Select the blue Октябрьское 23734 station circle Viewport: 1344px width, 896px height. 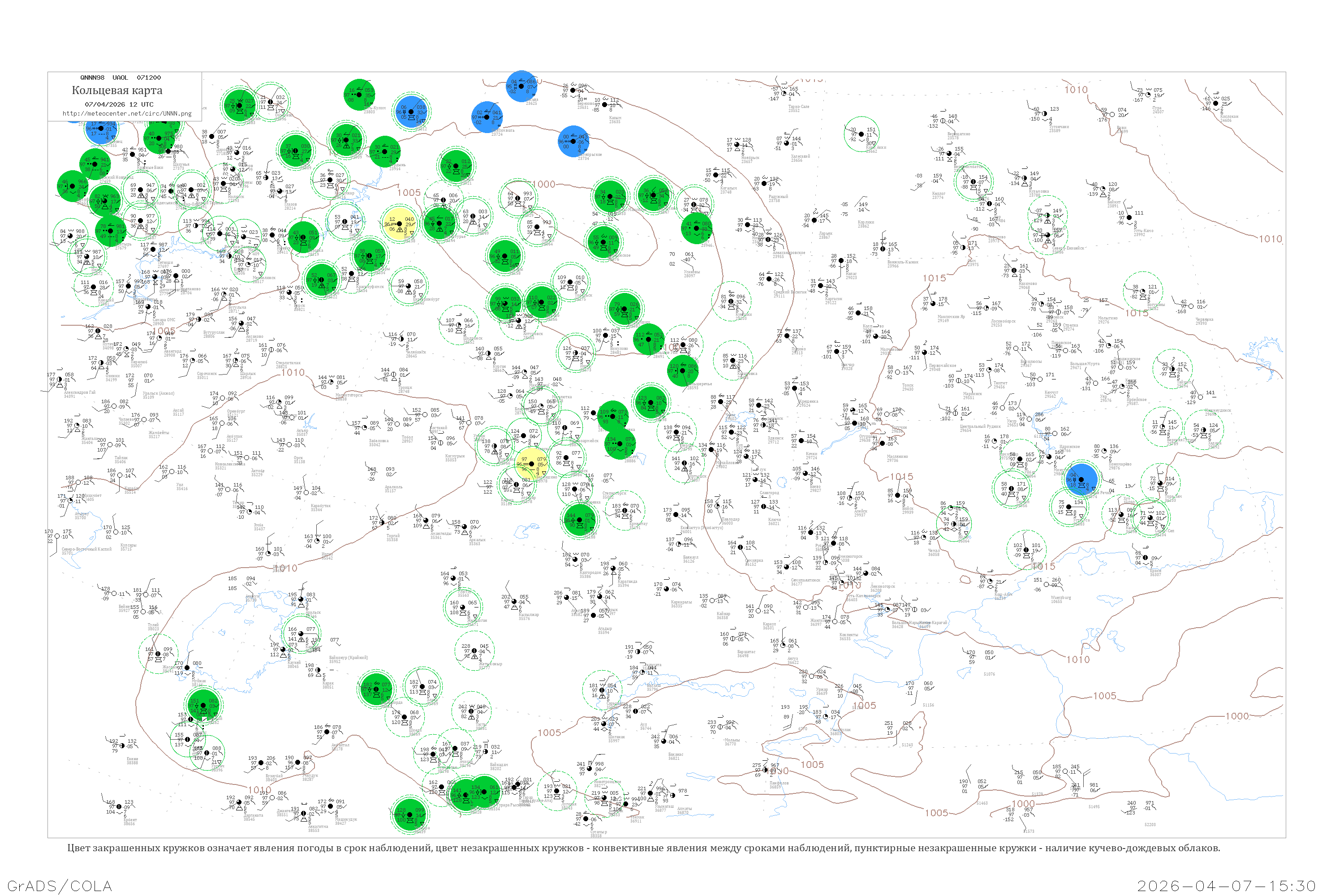tap(573, 141)
